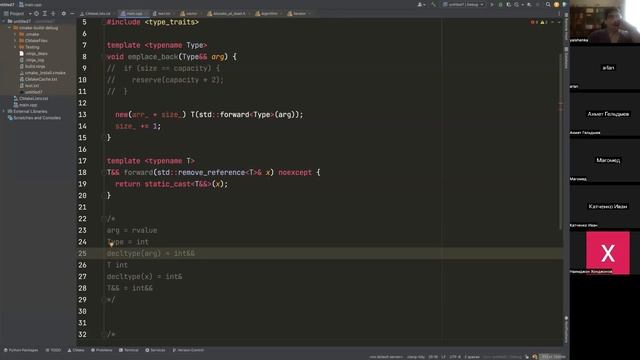Open Python Packages tool window
Viewport: 640px width, 360px height.
[x=21, y=350]
